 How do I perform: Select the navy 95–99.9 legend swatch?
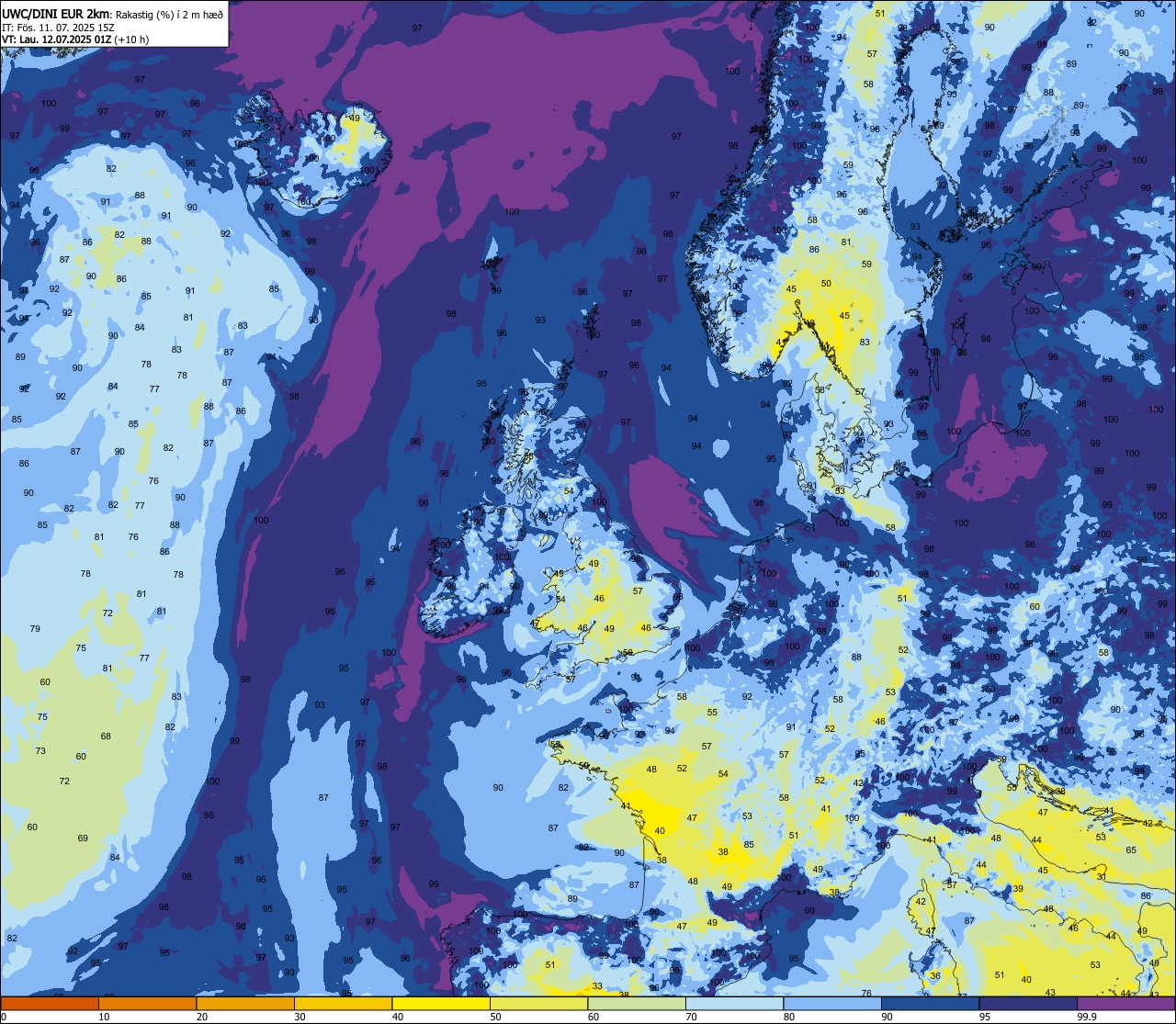coord(1028,1003)
